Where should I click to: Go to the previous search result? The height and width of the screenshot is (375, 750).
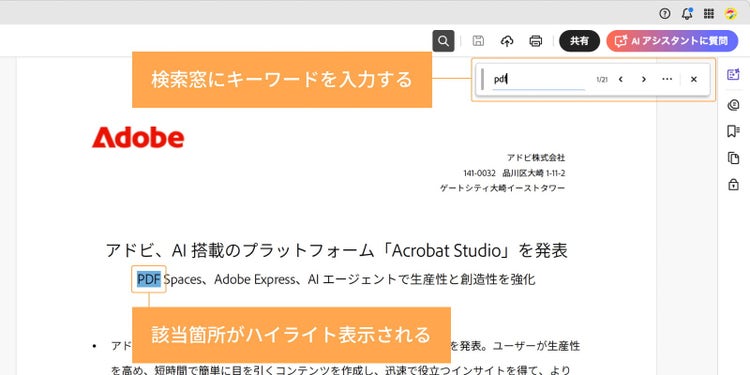click(x=620, y=79)
